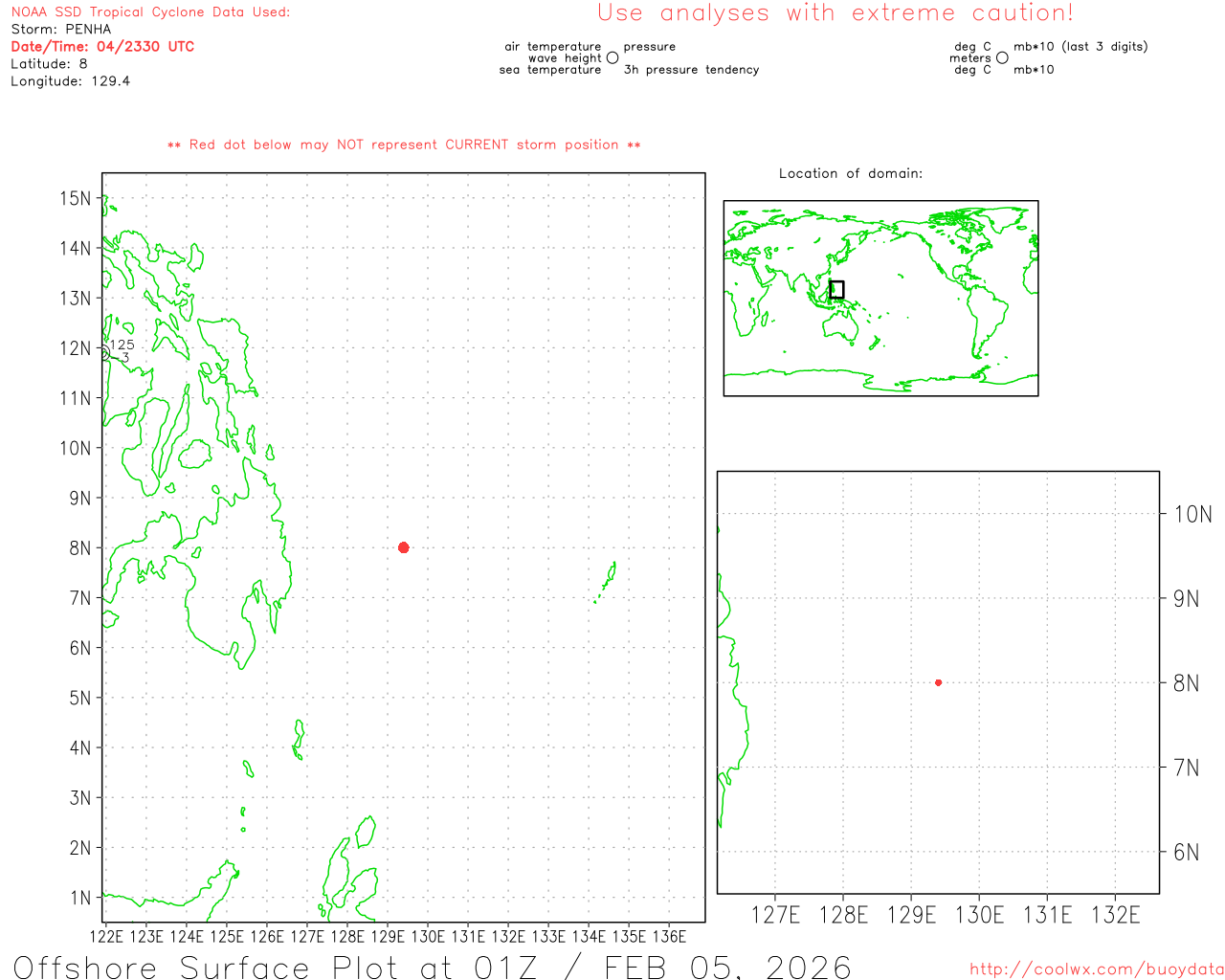Click the black domain rectangle on the world map
Image resolution: width=1225 pixels, height=980 pixels.
point(836,289)
